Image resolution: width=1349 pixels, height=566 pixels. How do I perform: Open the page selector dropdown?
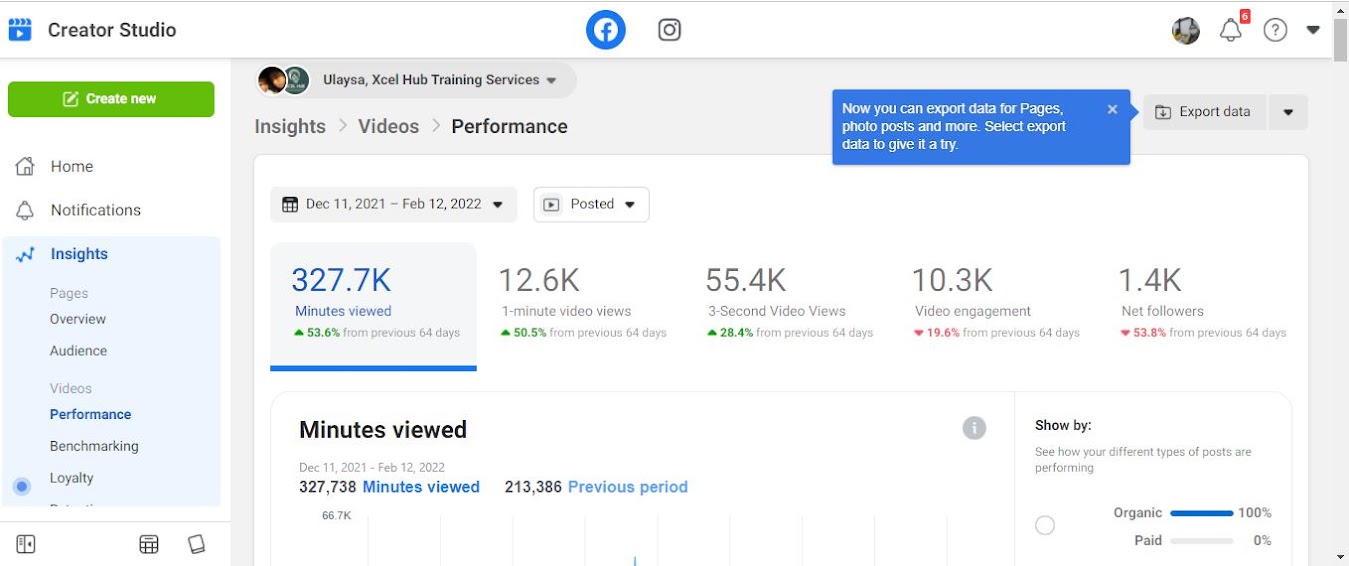pyautogui.click(x=417, y=80)
